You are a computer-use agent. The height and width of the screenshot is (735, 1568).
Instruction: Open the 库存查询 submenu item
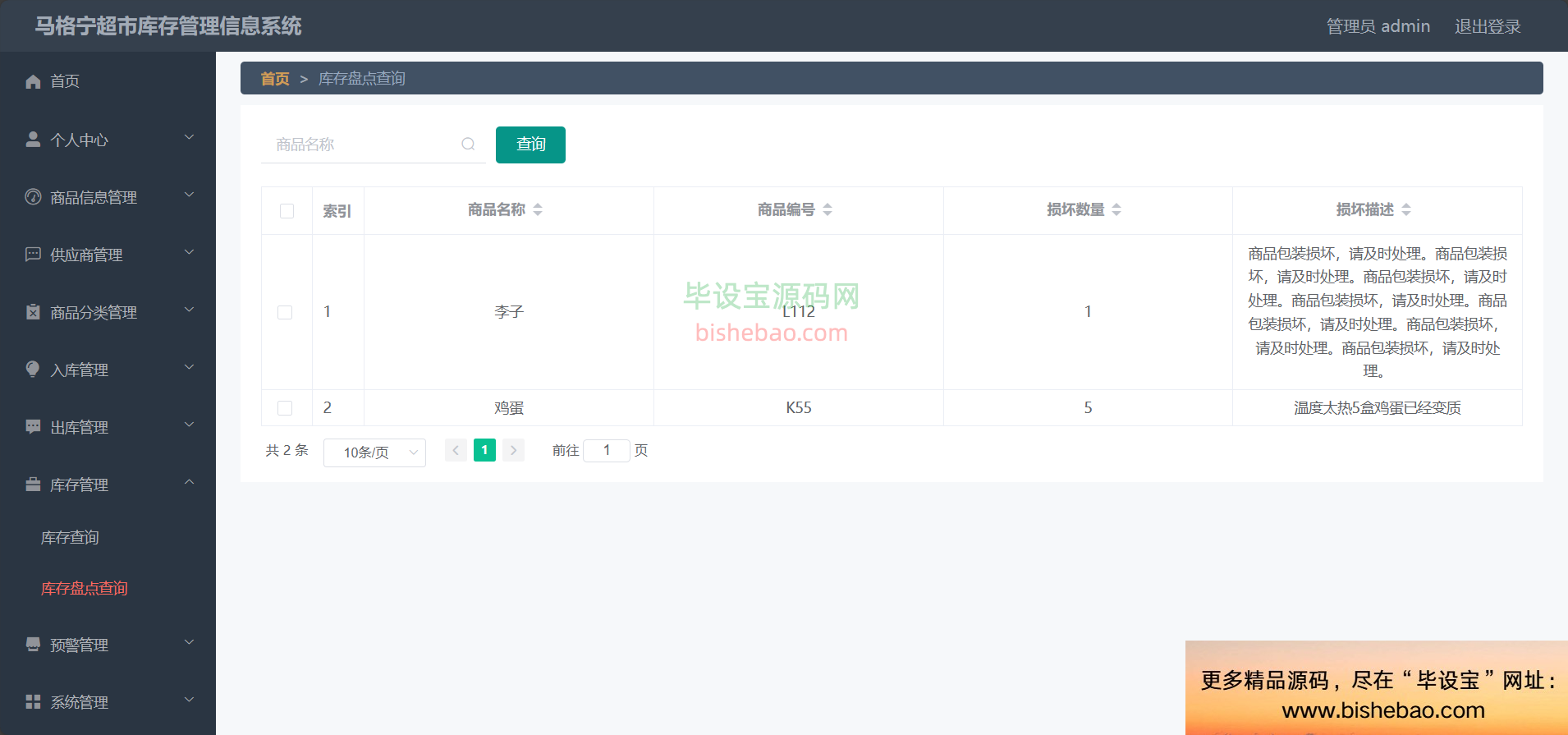pos(70,537)
